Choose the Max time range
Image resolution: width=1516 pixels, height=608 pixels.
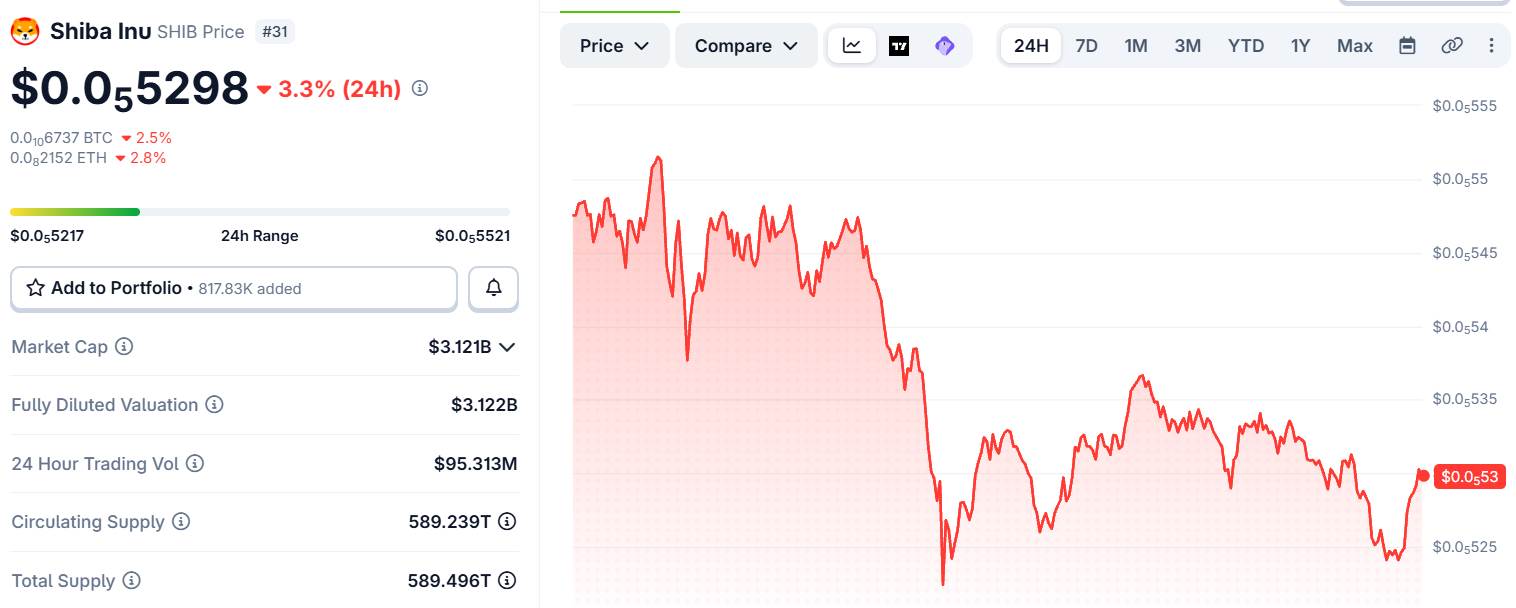point(1355,46)
